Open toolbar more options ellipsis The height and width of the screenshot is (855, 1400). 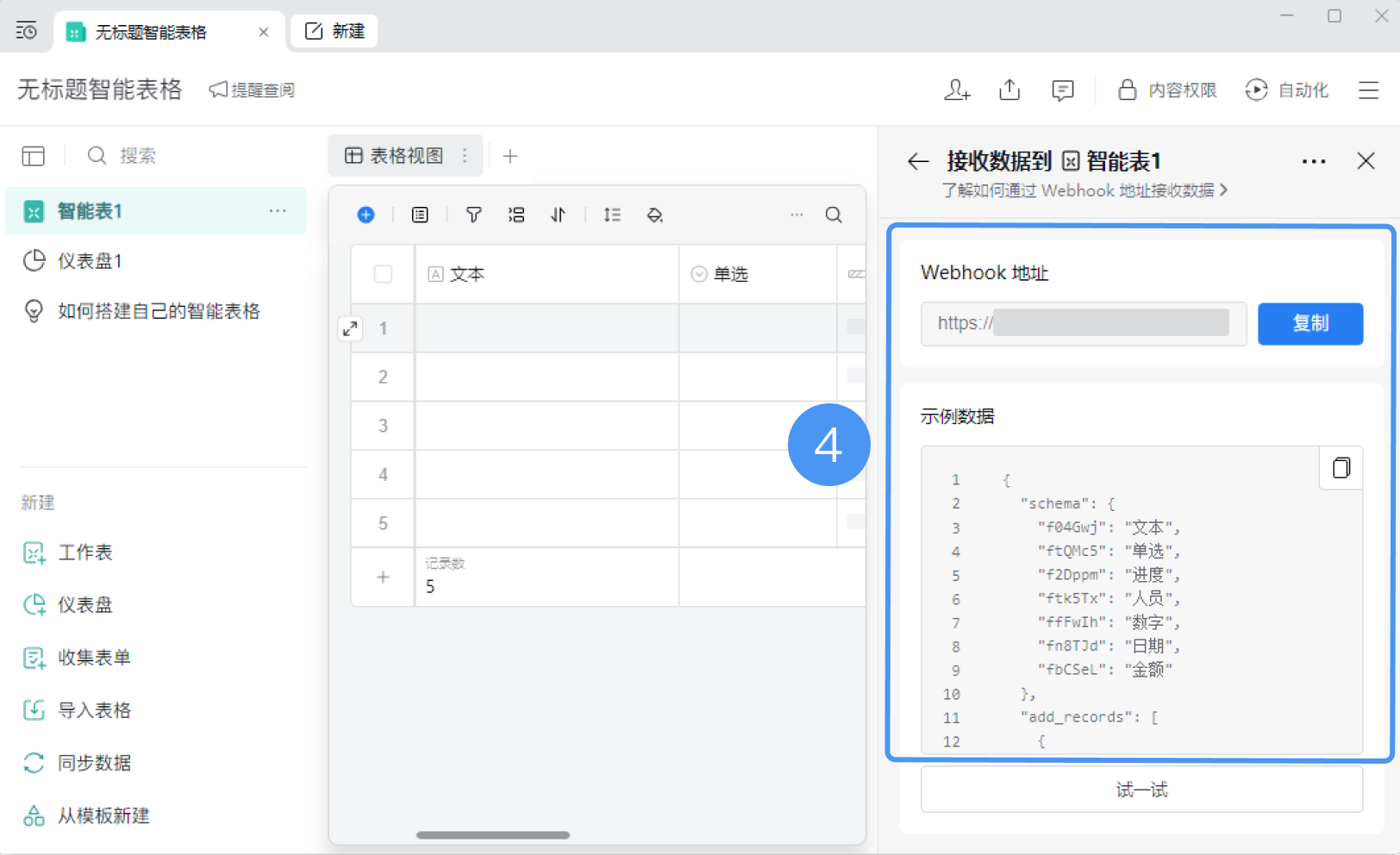click(x=797, y=215)
